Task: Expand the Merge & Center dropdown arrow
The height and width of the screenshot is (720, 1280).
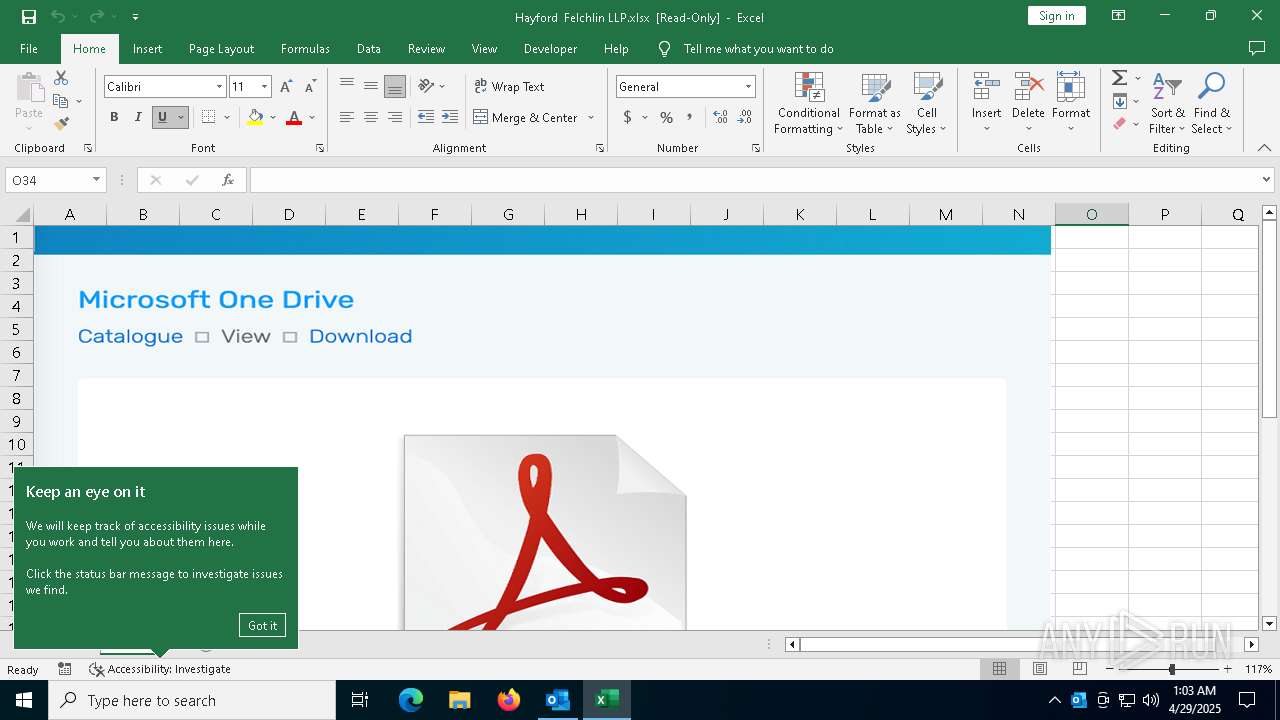Action: [x=590, y=117]
